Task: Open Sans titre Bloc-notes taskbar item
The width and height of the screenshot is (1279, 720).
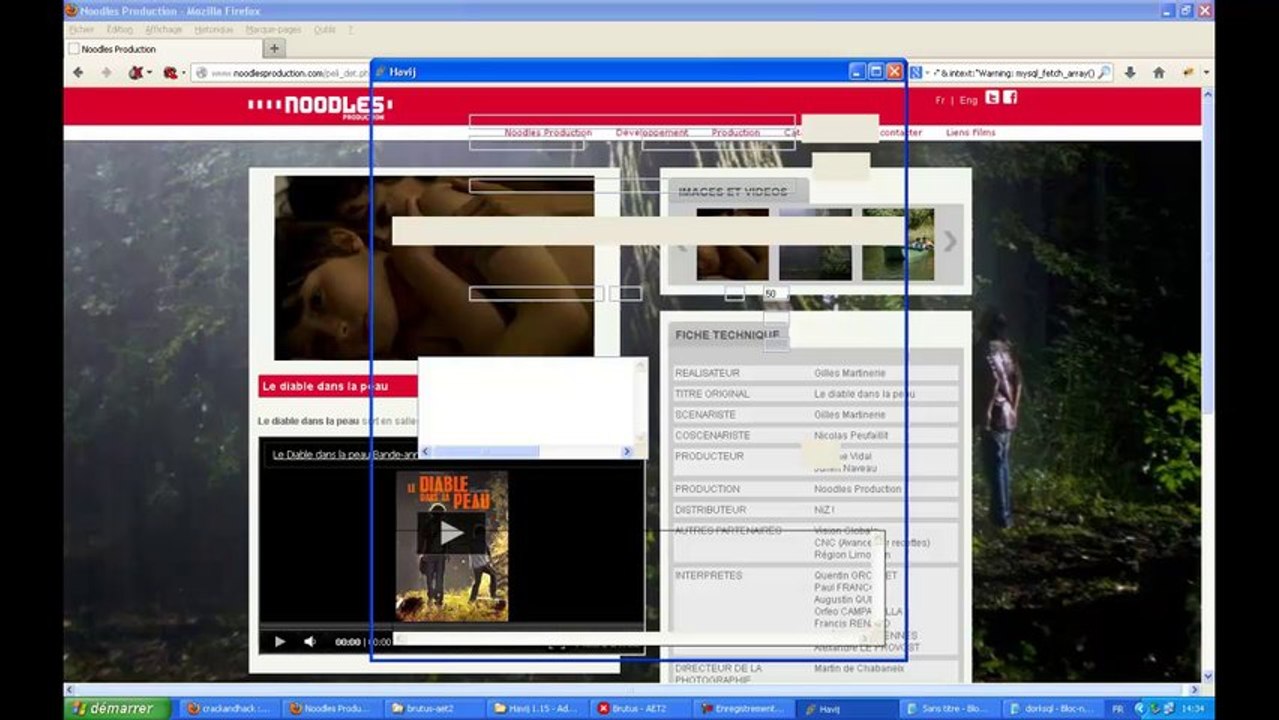Action: click(949, 708)
